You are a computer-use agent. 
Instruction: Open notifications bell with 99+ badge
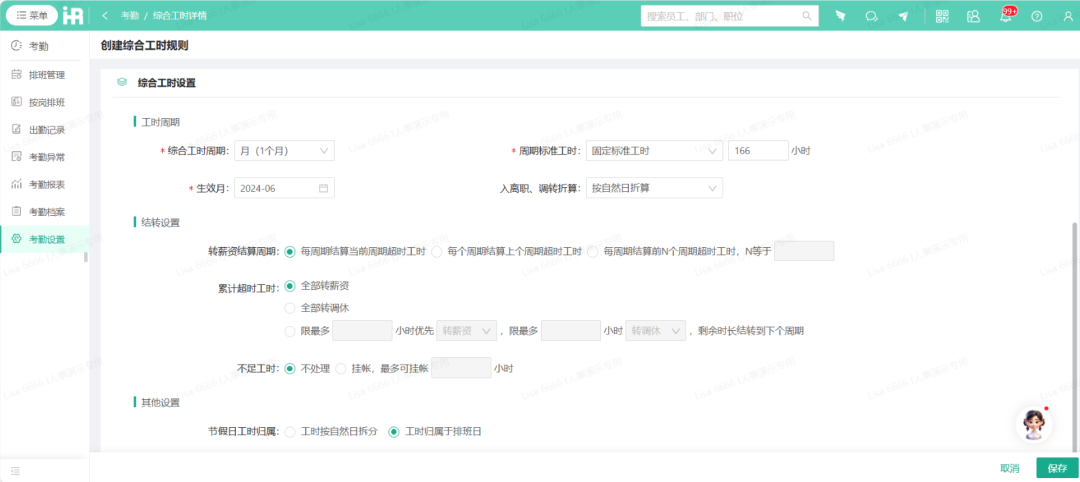click(1005, 16)
